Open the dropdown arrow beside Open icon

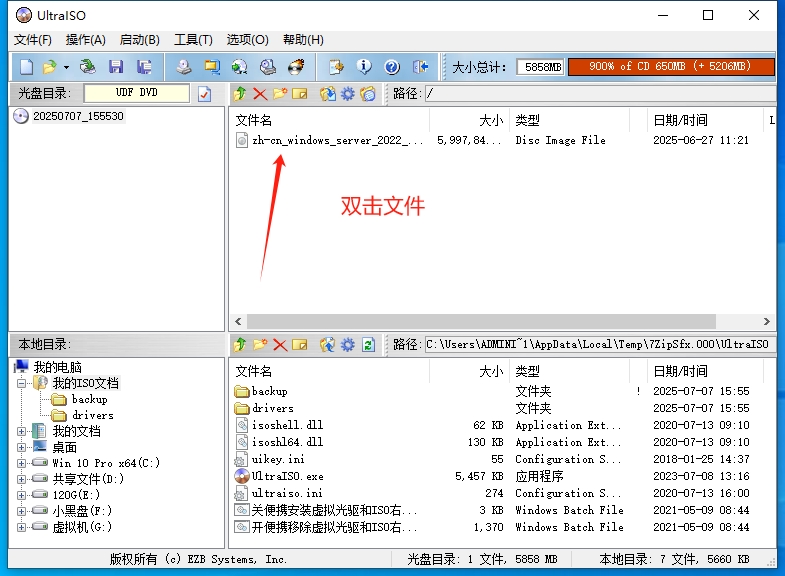(x=66, y=67)
